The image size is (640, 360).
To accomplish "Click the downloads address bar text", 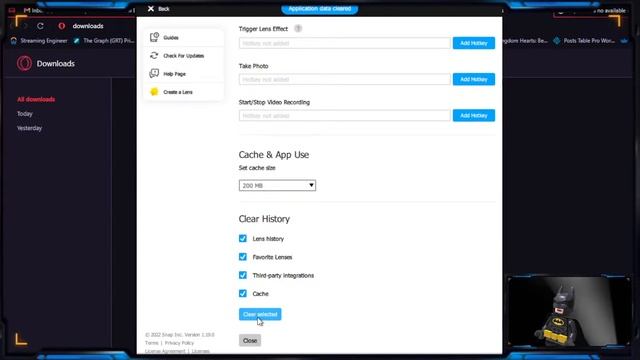I will 88,26.
